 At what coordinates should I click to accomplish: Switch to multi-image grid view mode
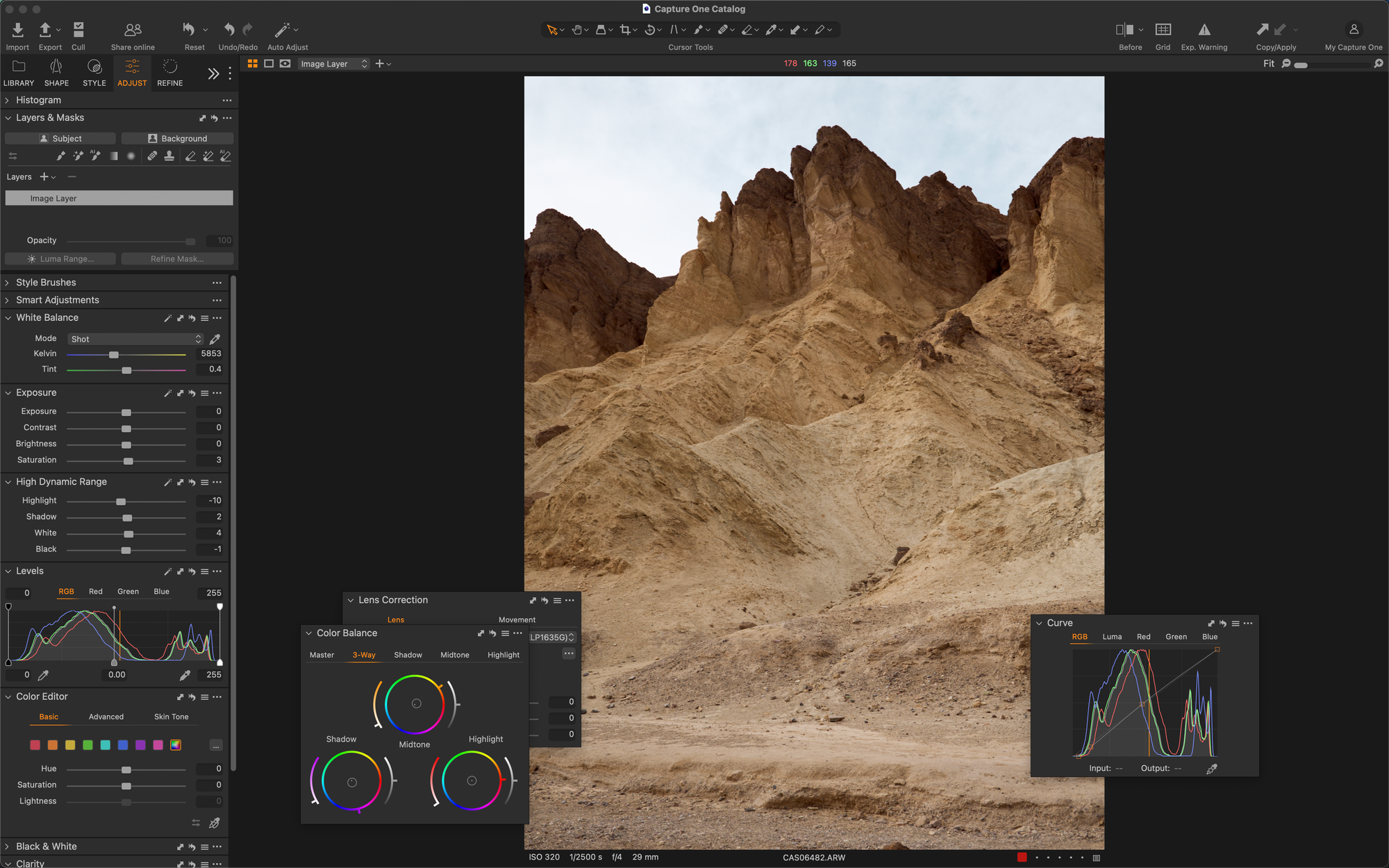point(253,63)
